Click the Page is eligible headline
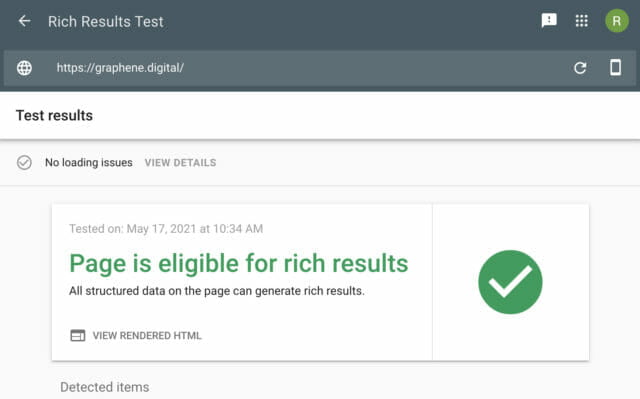This screenshot has width=640, height=399. (239, 263)
